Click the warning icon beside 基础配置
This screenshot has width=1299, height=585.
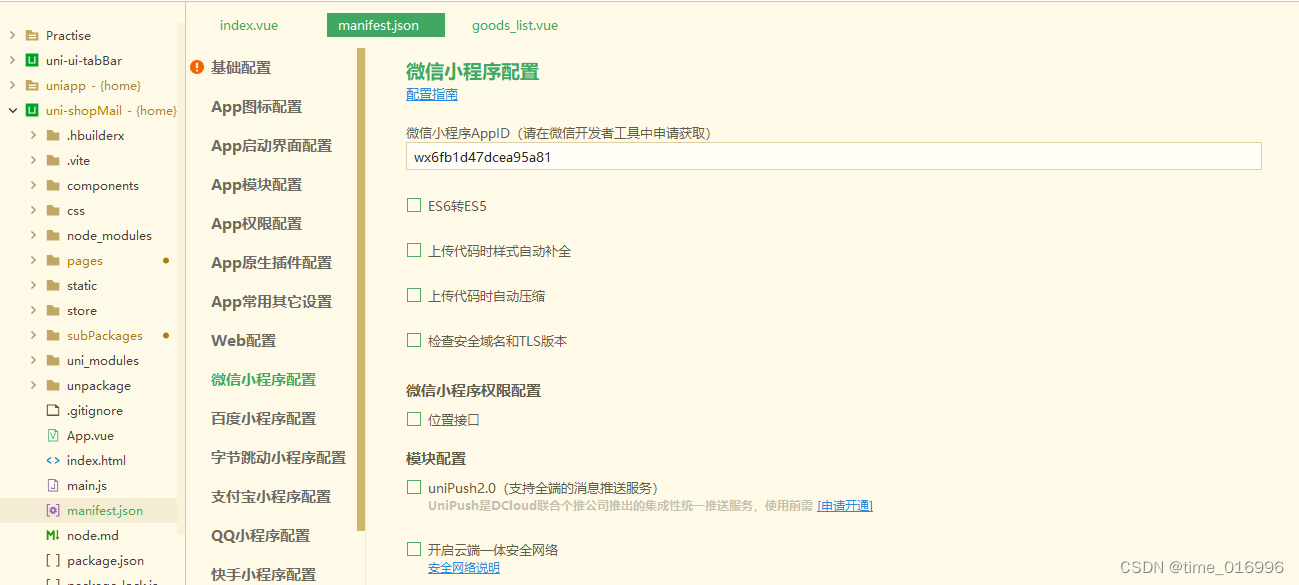pyautogui.click(x=197, y=67)
